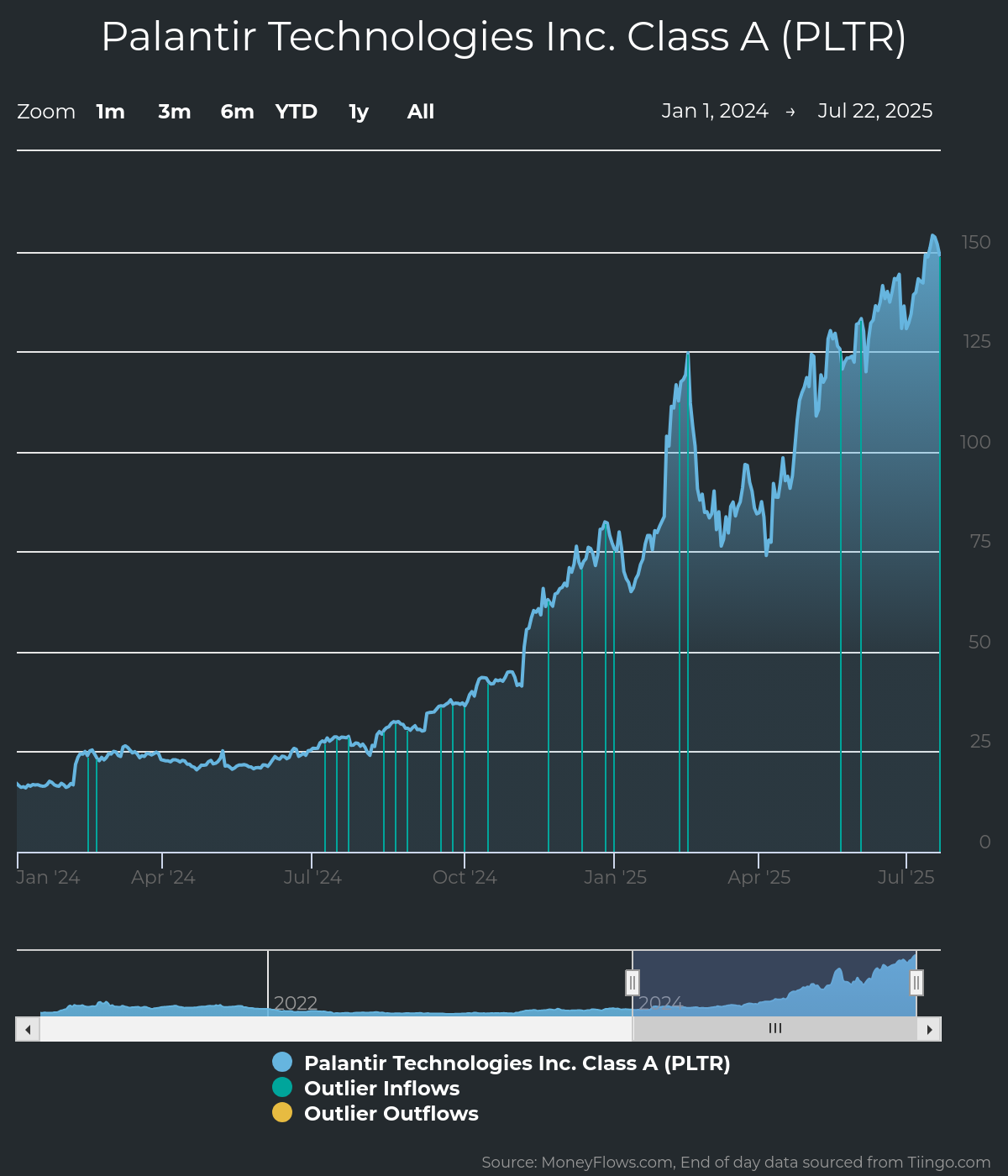
Task: Click the 125 price axis label
Action: (x=977, y=342)
